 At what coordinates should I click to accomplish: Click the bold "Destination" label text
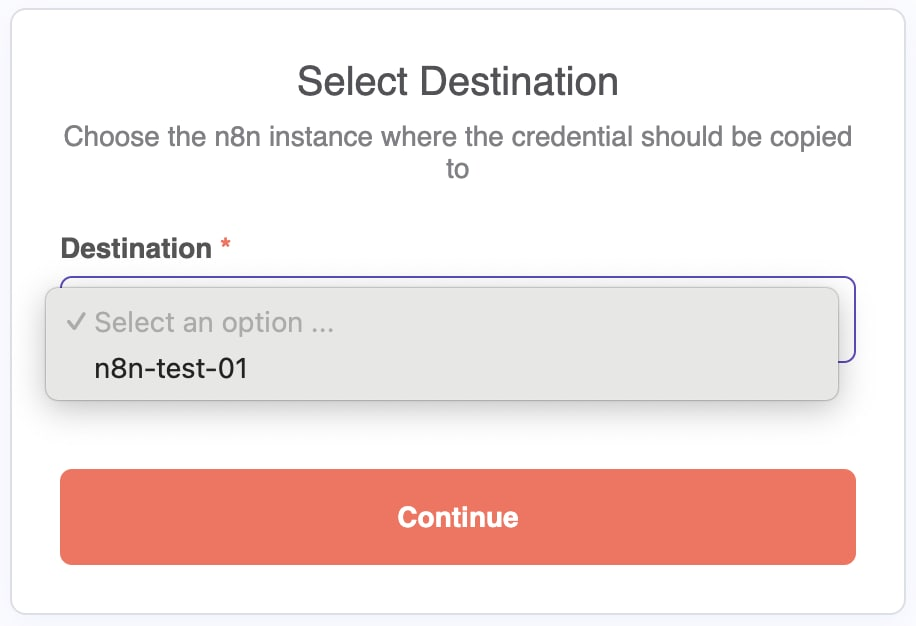coord(136,248)
